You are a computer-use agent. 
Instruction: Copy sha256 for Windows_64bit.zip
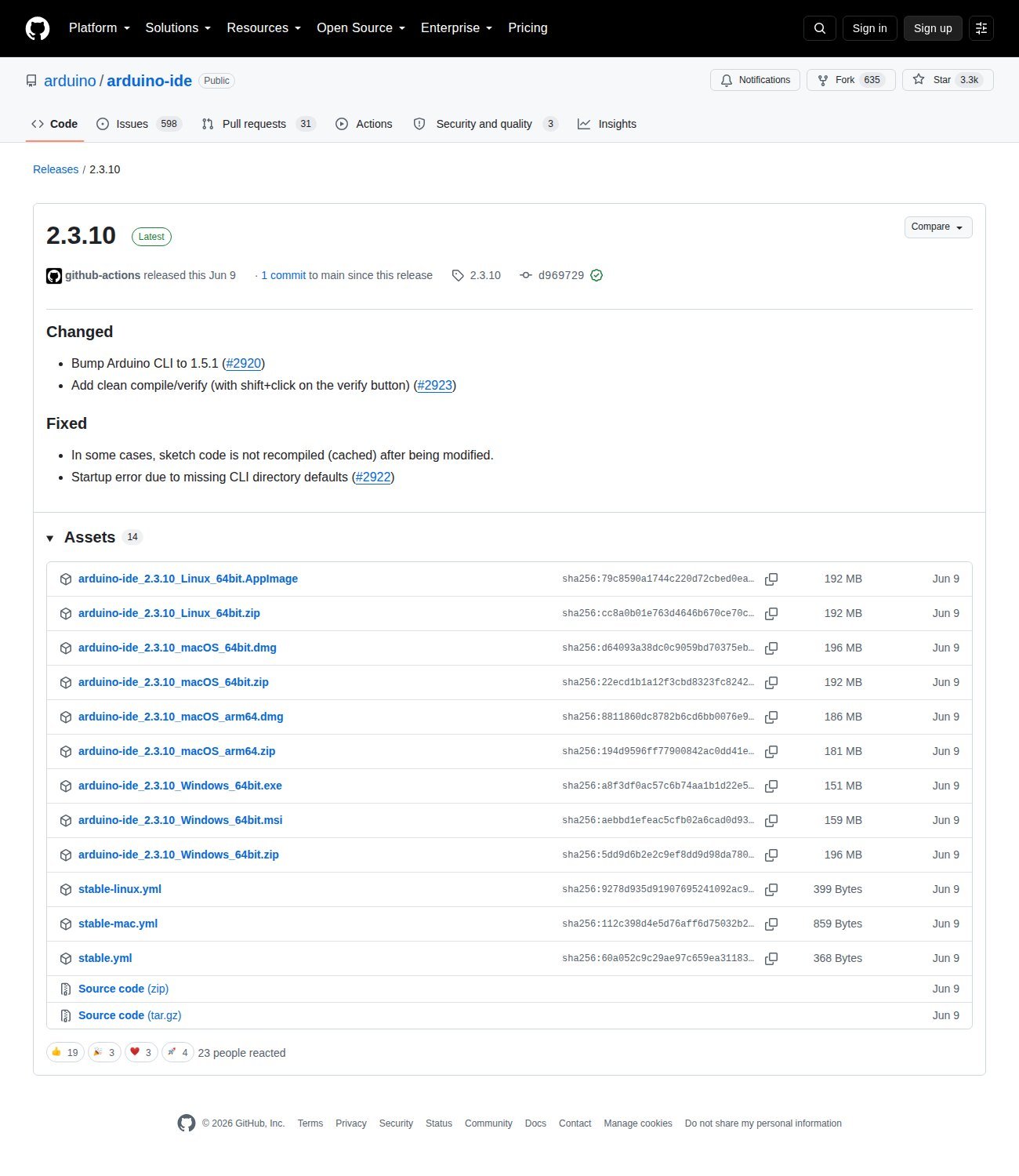[771, 855]
